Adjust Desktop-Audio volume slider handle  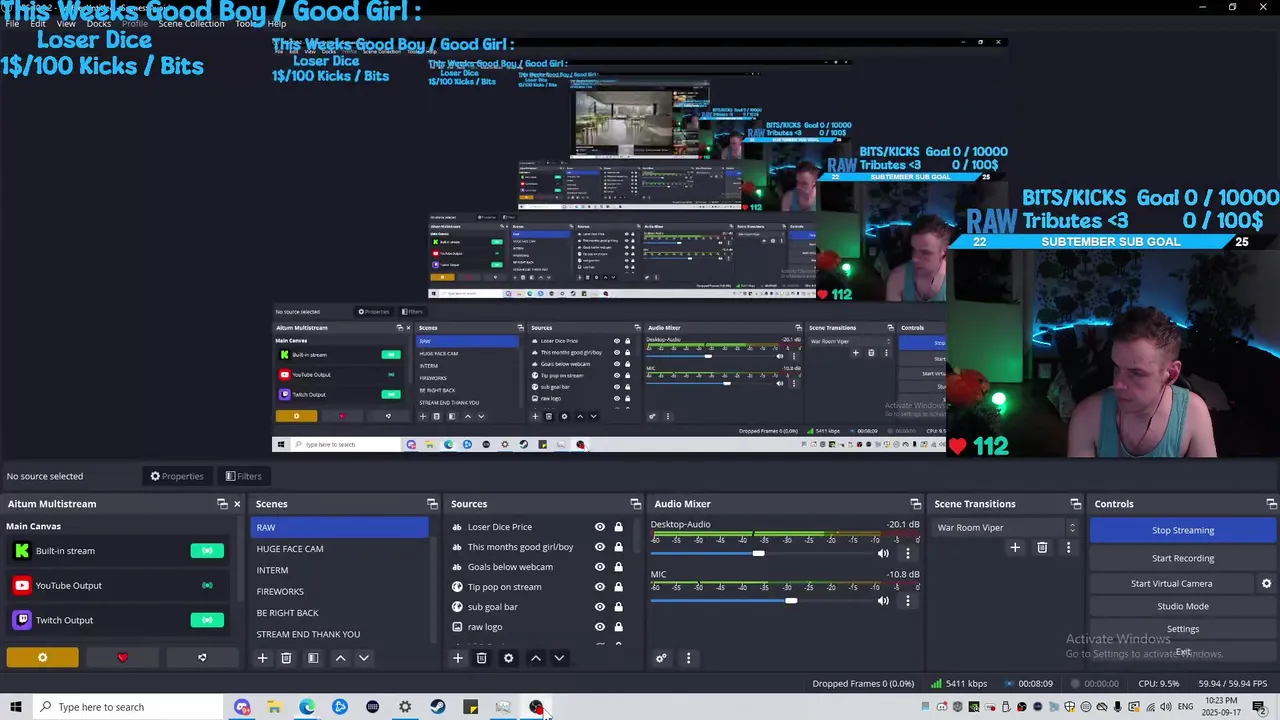click(x=759, y=553)
